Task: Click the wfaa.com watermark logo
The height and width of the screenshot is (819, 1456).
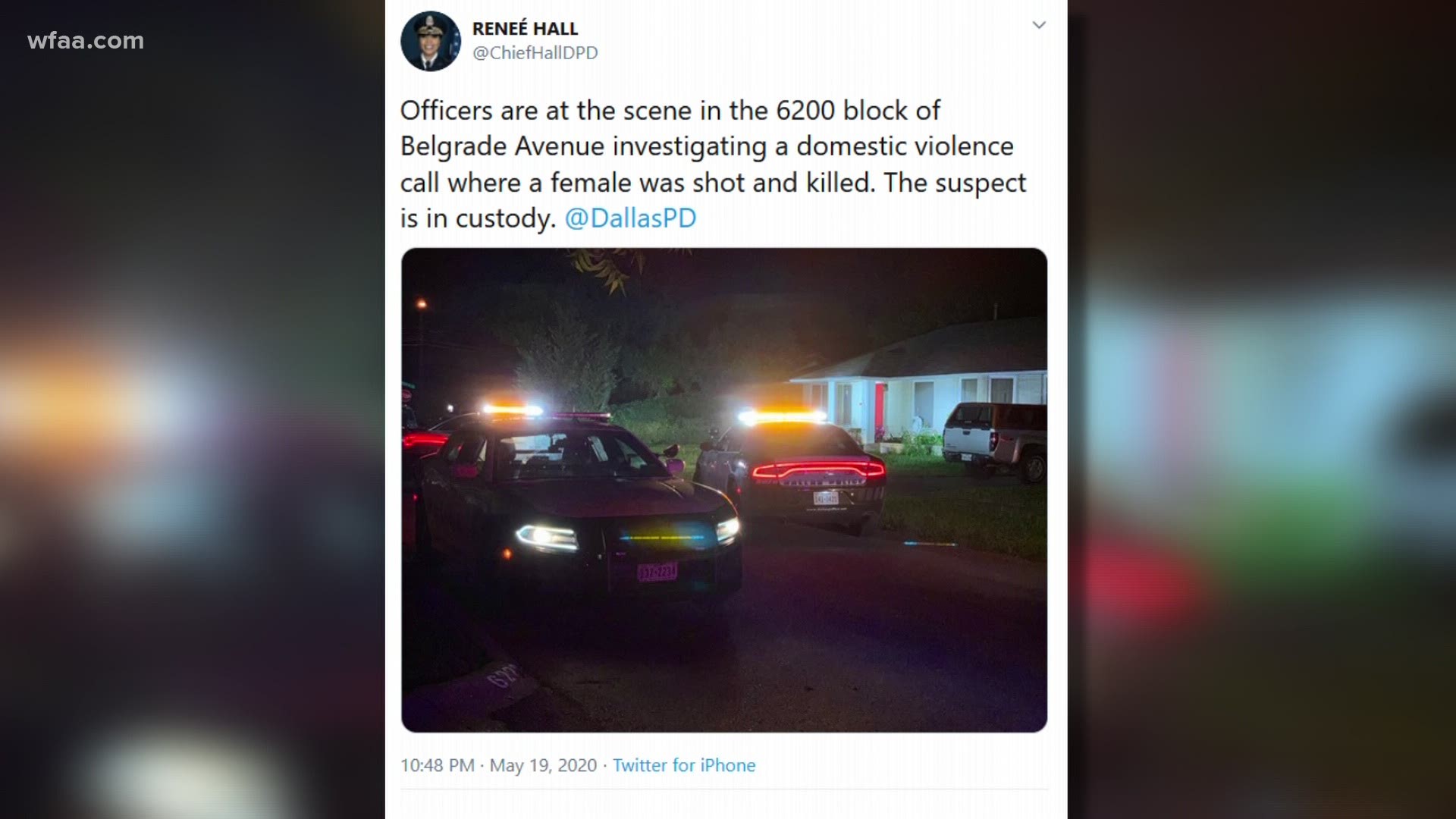Action: (x=86, y=40)
